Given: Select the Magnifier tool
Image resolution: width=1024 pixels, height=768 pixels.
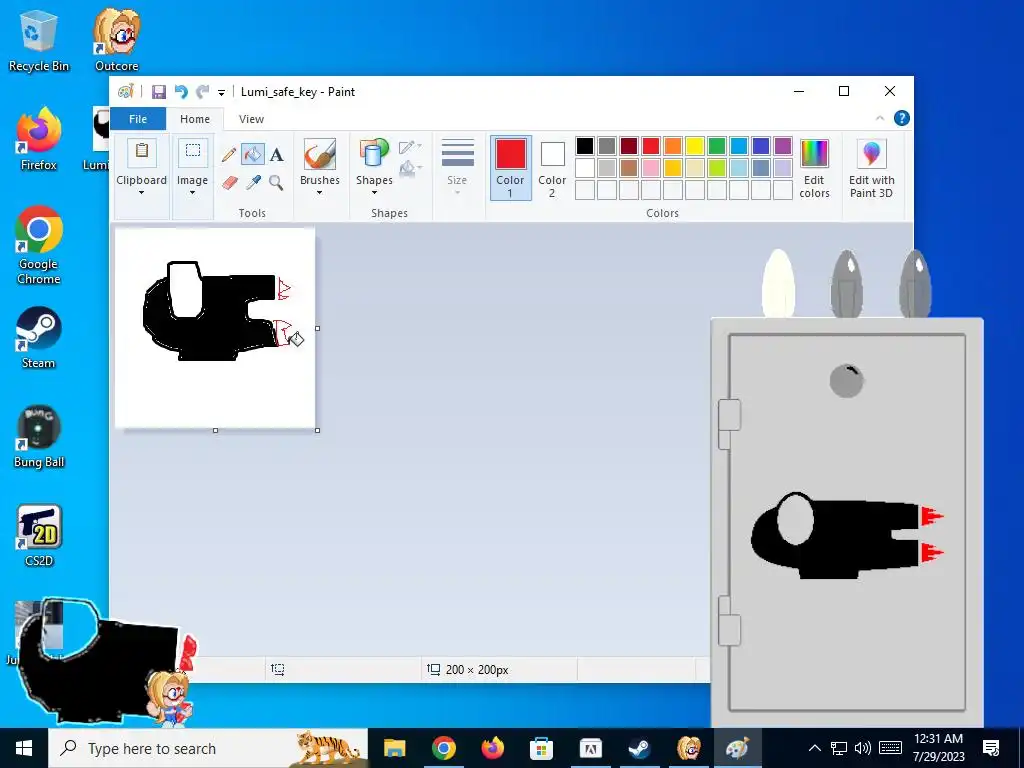Looking at the screenshot, I should click(x=276, y=182).
